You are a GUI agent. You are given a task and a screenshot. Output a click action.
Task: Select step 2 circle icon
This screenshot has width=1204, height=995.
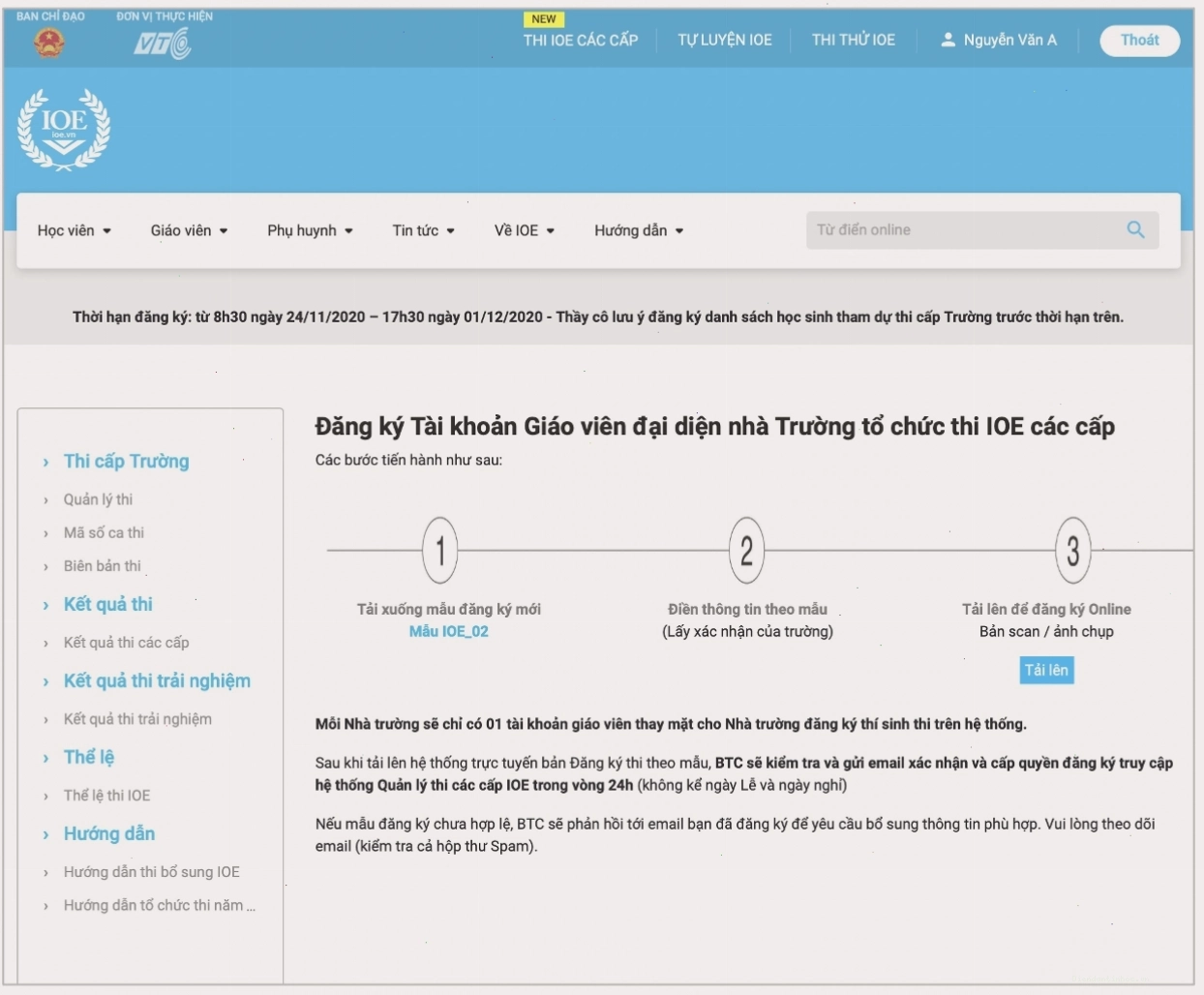746,550
